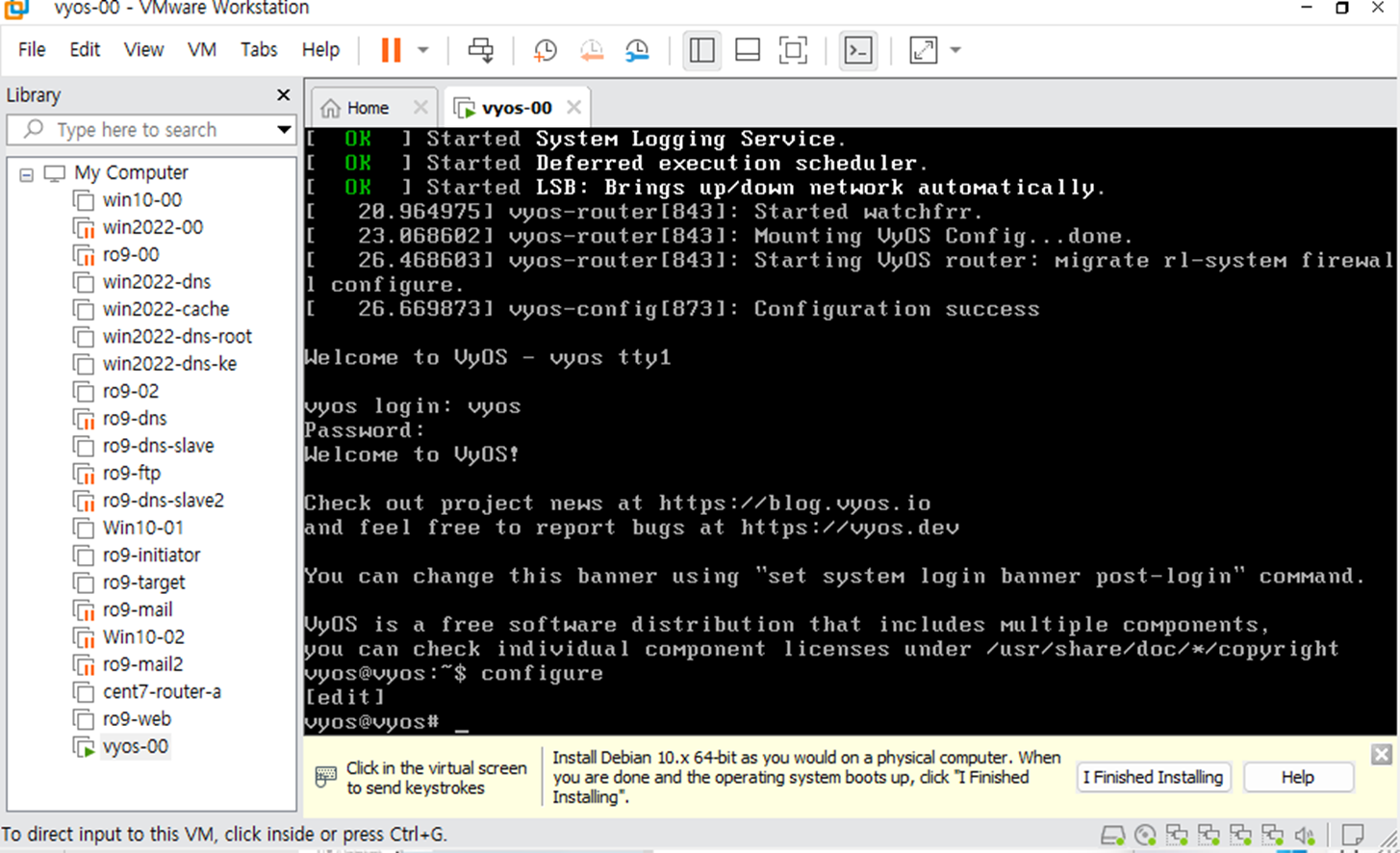Collapse the My Computer tree node
Viewport: 1400px width, 853px height.
coord(27,174)
